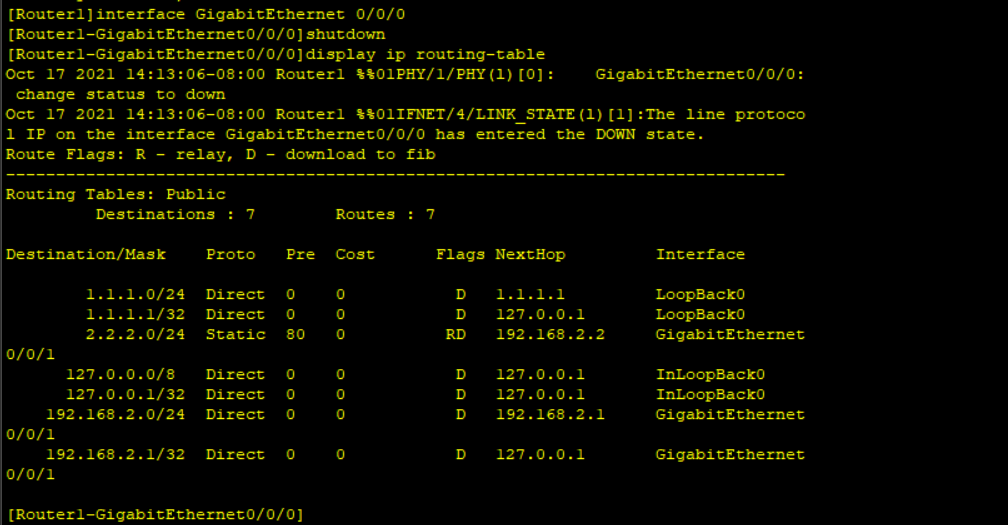Click destination '127.0.0.0/8'

pyautogui.click(x=120, y=374)
